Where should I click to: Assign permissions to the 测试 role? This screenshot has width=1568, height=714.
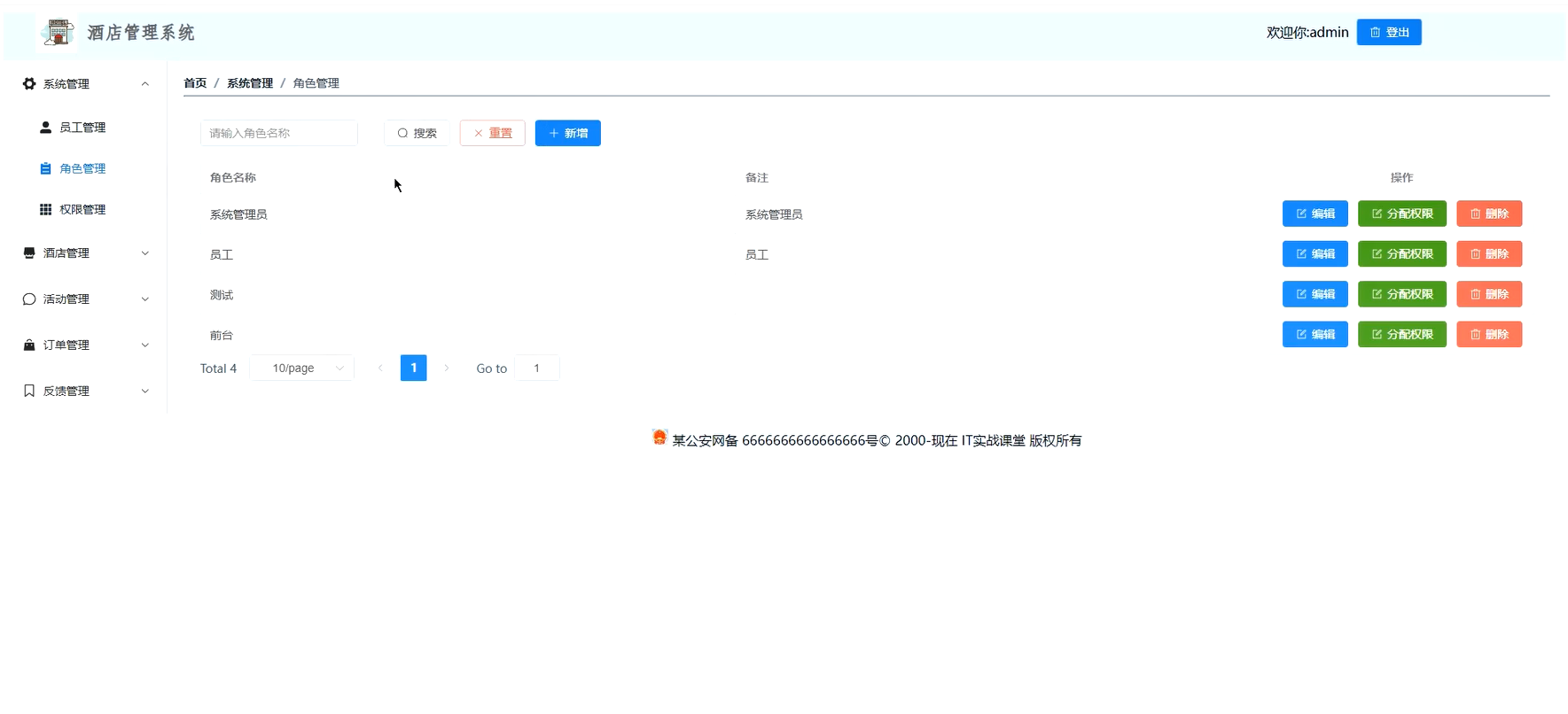click(1402, 294)
